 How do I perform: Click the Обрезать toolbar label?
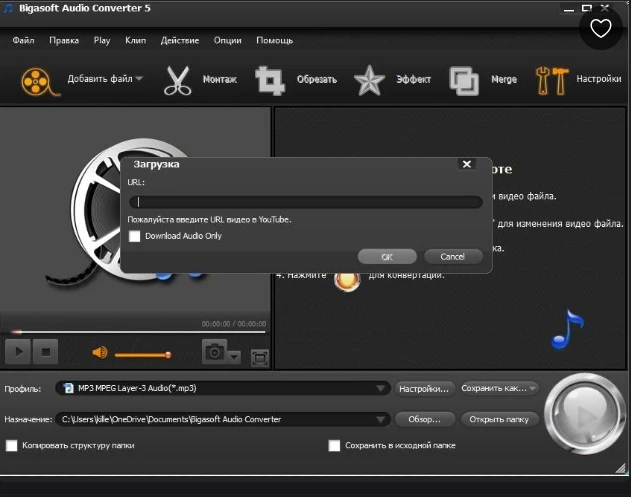pyautogui.click(x=317, y=79)
